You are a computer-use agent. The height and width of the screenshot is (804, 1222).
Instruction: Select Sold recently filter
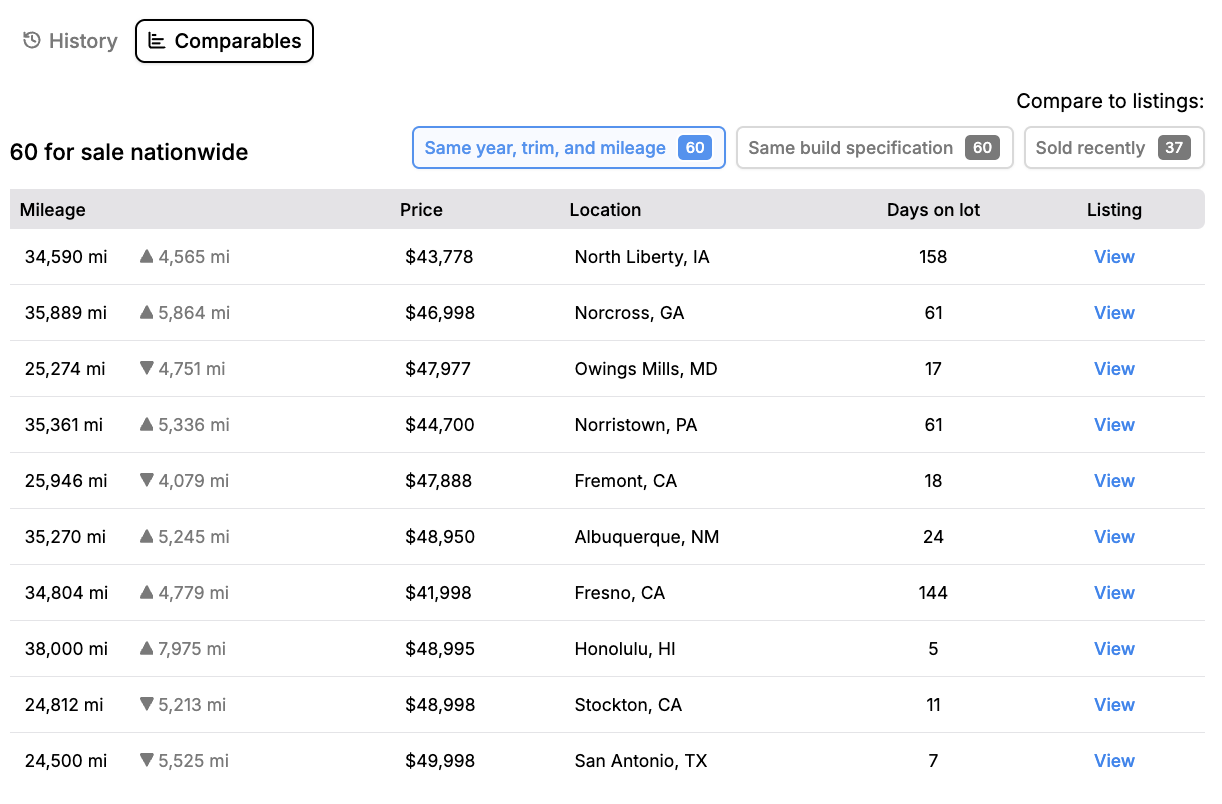point(1114,148)
